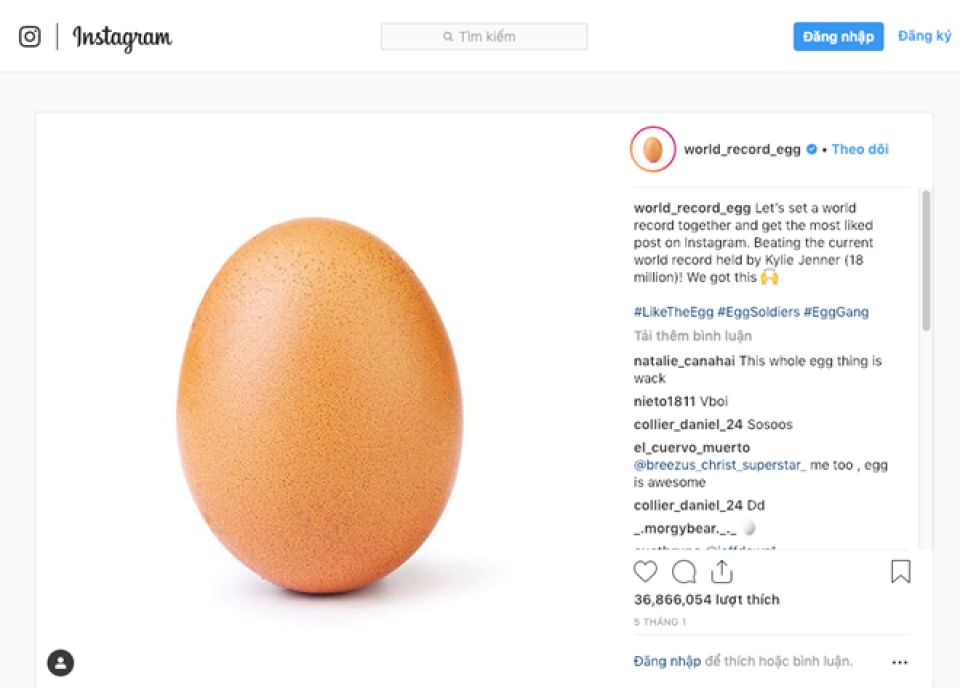Click the Tìm kiếm search field

483,36
